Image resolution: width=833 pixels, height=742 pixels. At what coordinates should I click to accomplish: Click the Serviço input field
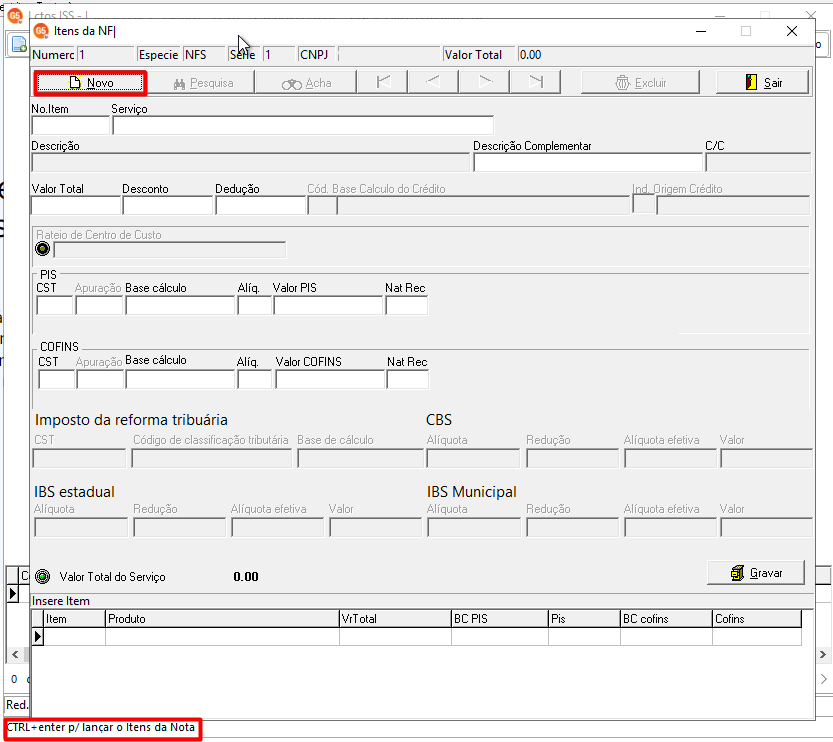(x=303, y=125)
